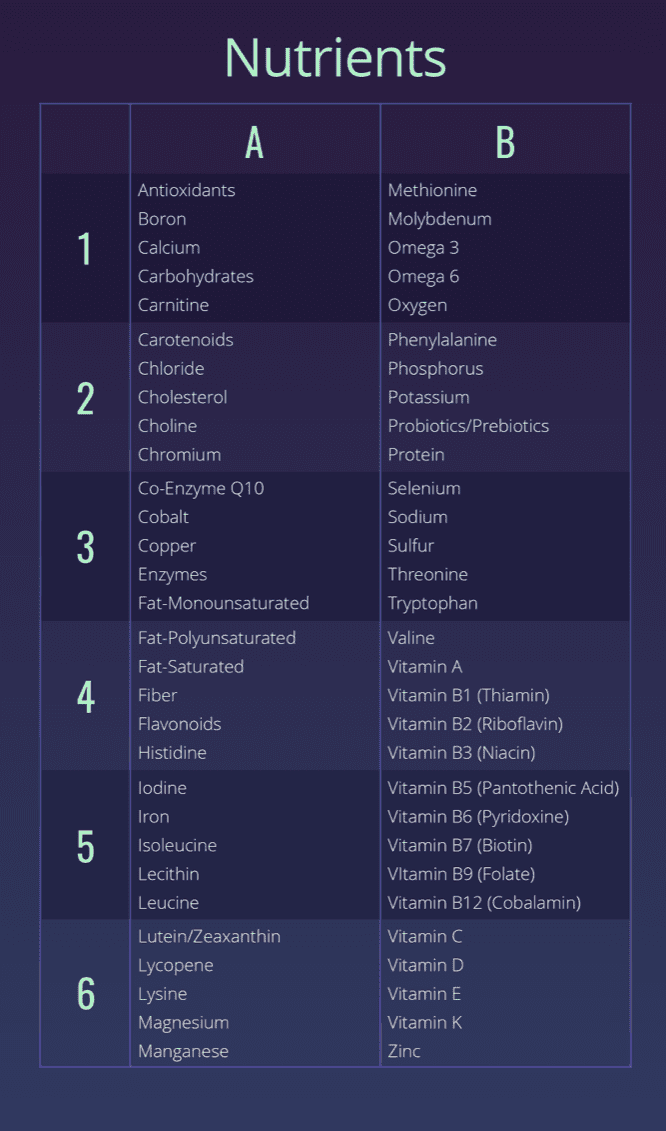The image size is (666, 1131).
Task: Click the Nutrients title heading
Action: coord(336,58)
